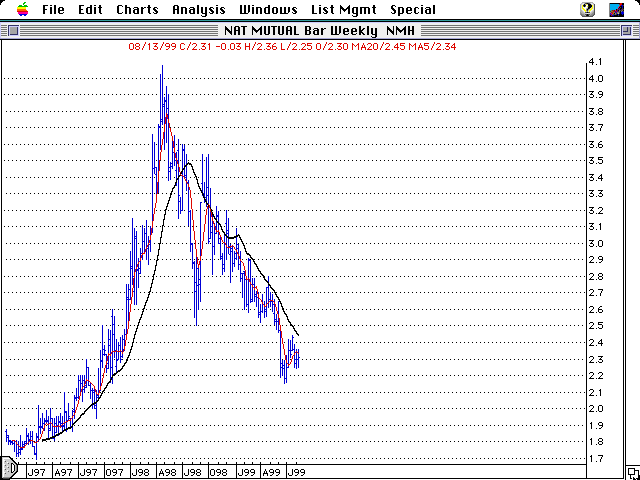Click the C/2.31 close value
Image resolution: width=640 pixels, height=480 pixels.
point(196,47)
